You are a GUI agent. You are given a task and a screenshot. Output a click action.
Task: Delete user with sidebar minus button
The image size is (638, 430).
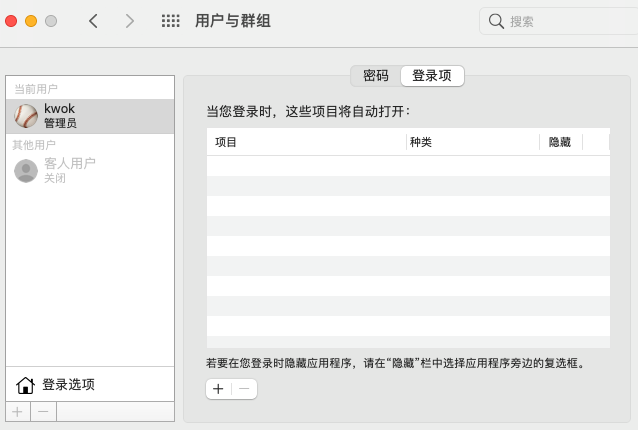43,412
